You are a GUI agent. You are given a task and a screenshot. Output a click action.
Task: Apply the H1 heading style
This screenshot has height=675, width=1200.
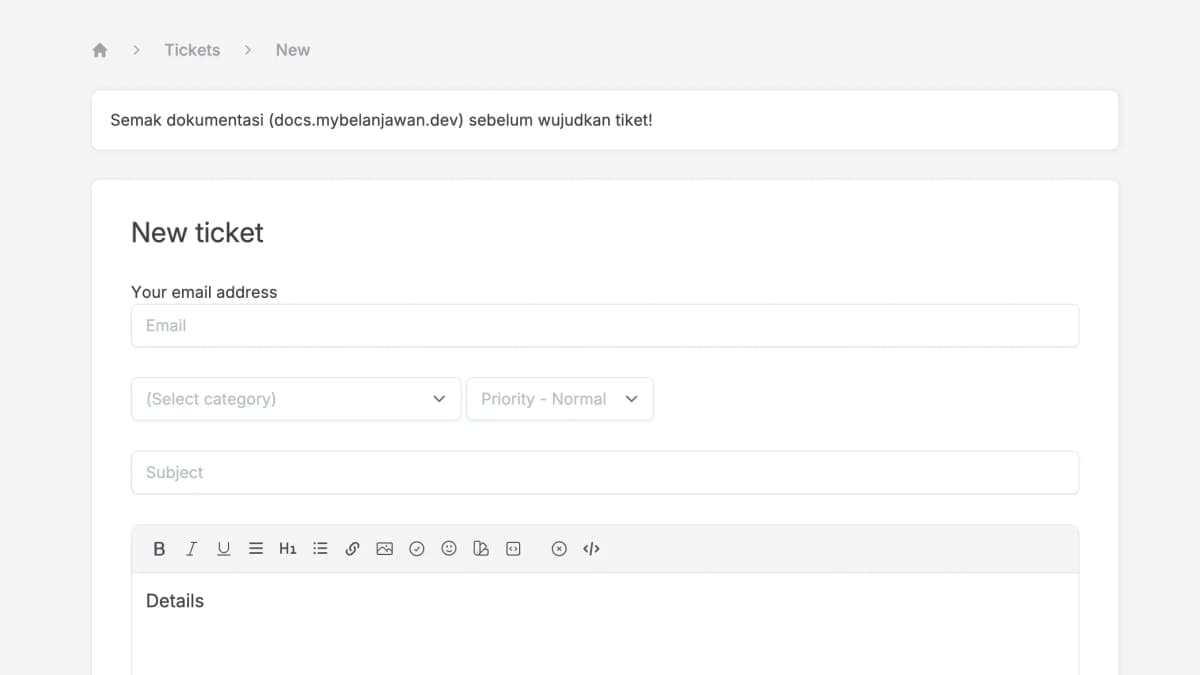288,549
